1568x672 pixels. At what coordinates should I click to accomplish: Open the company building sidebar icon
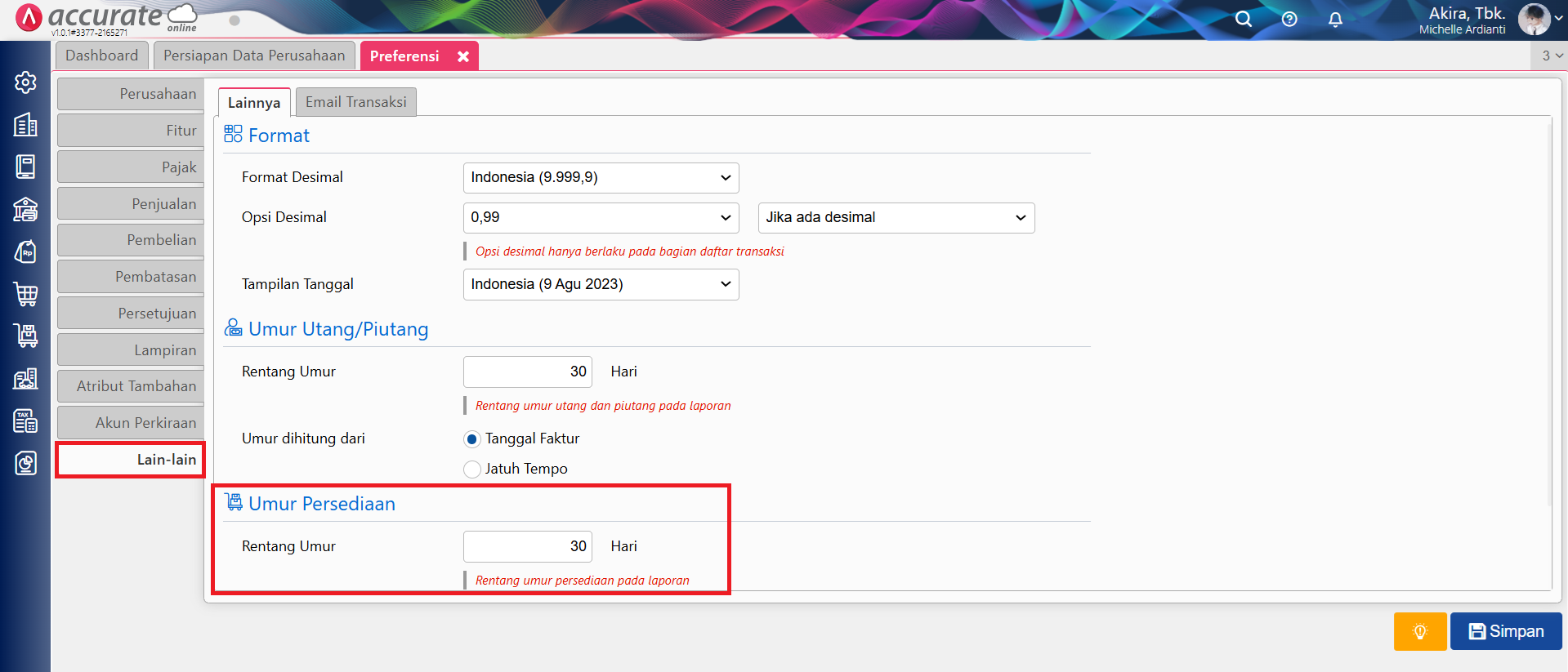25,125
